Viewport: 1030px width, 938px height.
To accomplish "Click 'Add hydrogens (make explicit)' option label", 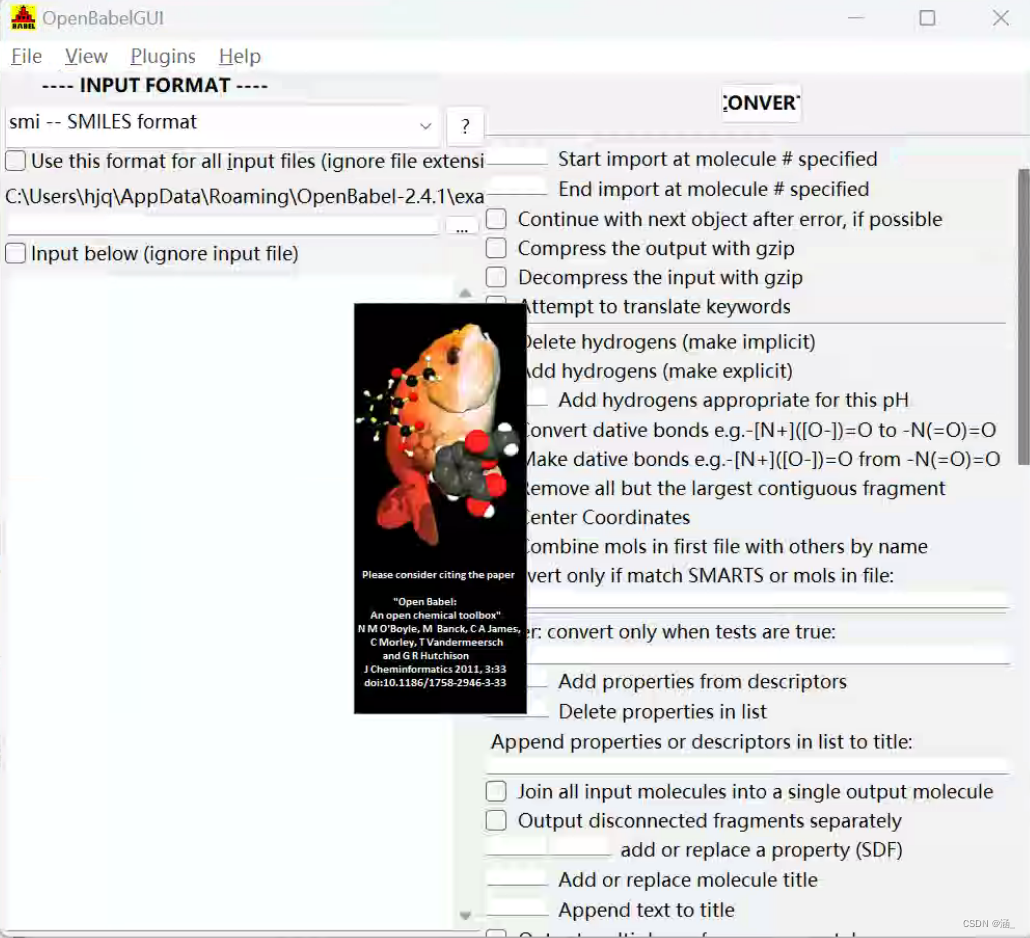I will [x=659, y=371].
